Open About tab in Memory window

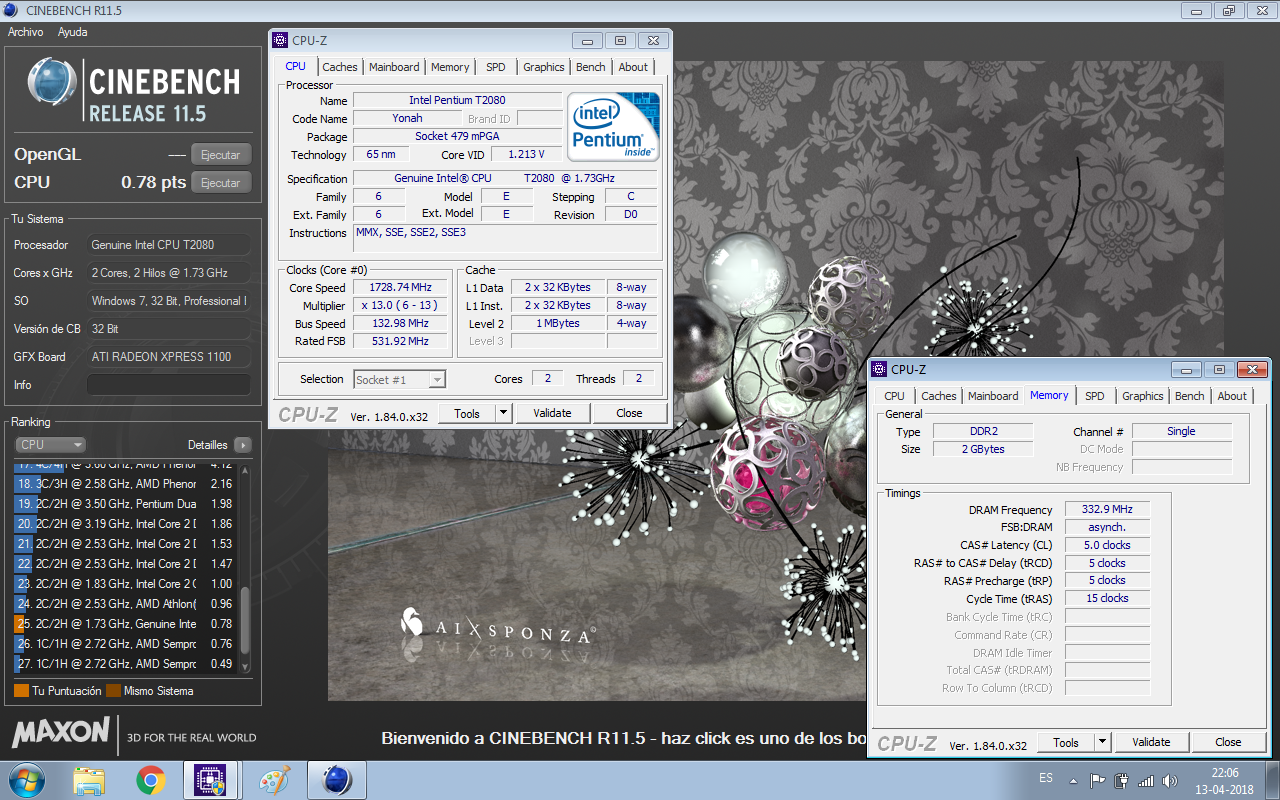point(1232,396)
